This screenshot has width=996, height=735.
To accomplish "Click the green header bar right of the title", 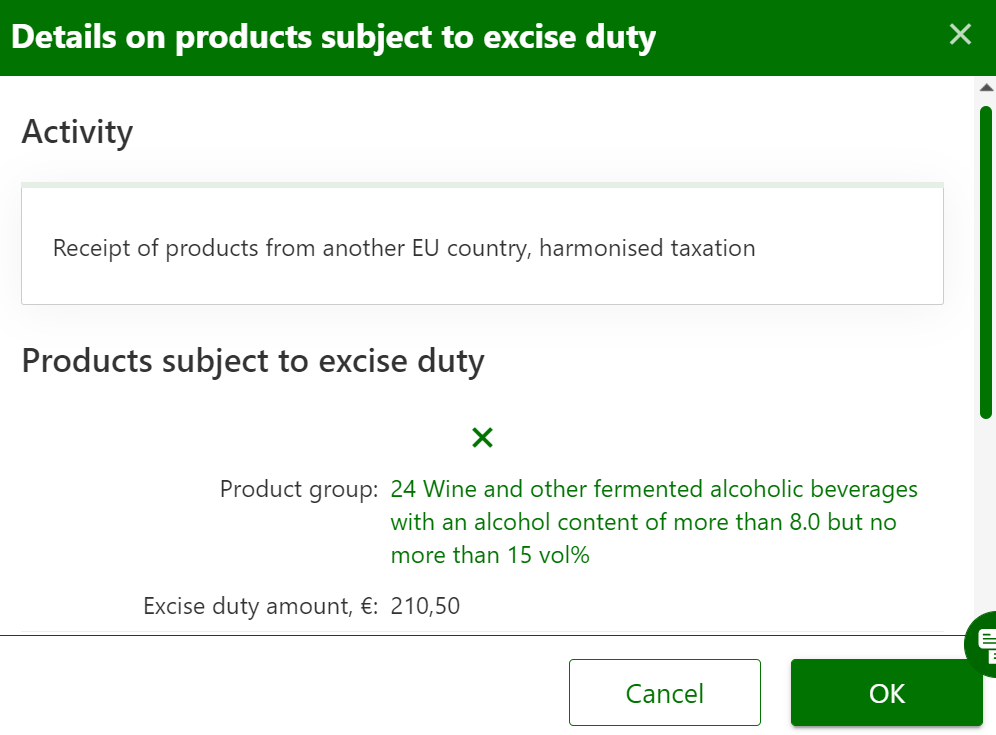I will tap(800, 37).
